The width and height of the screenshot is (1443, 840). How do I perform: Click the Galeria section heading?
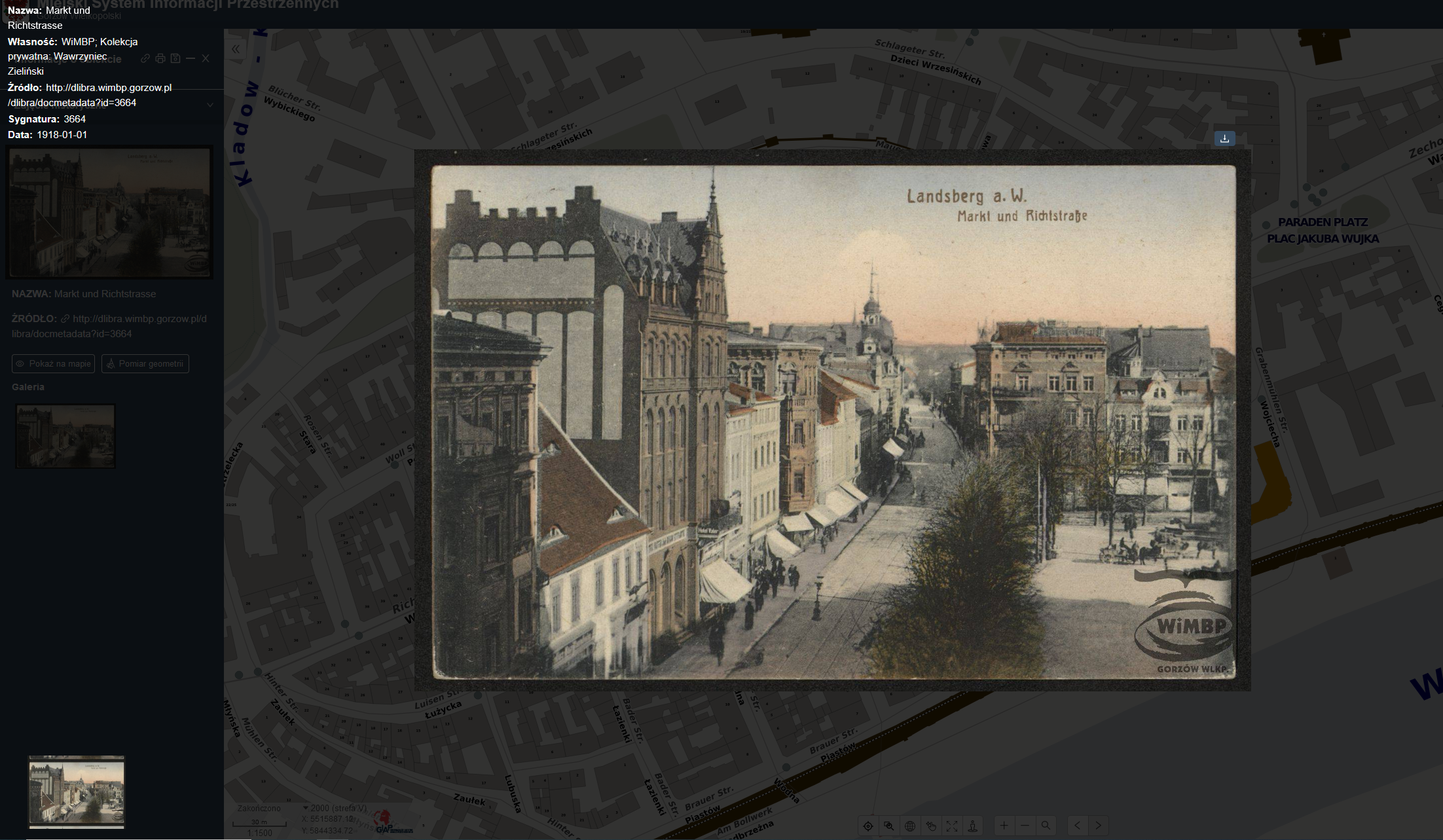(28, 387)
